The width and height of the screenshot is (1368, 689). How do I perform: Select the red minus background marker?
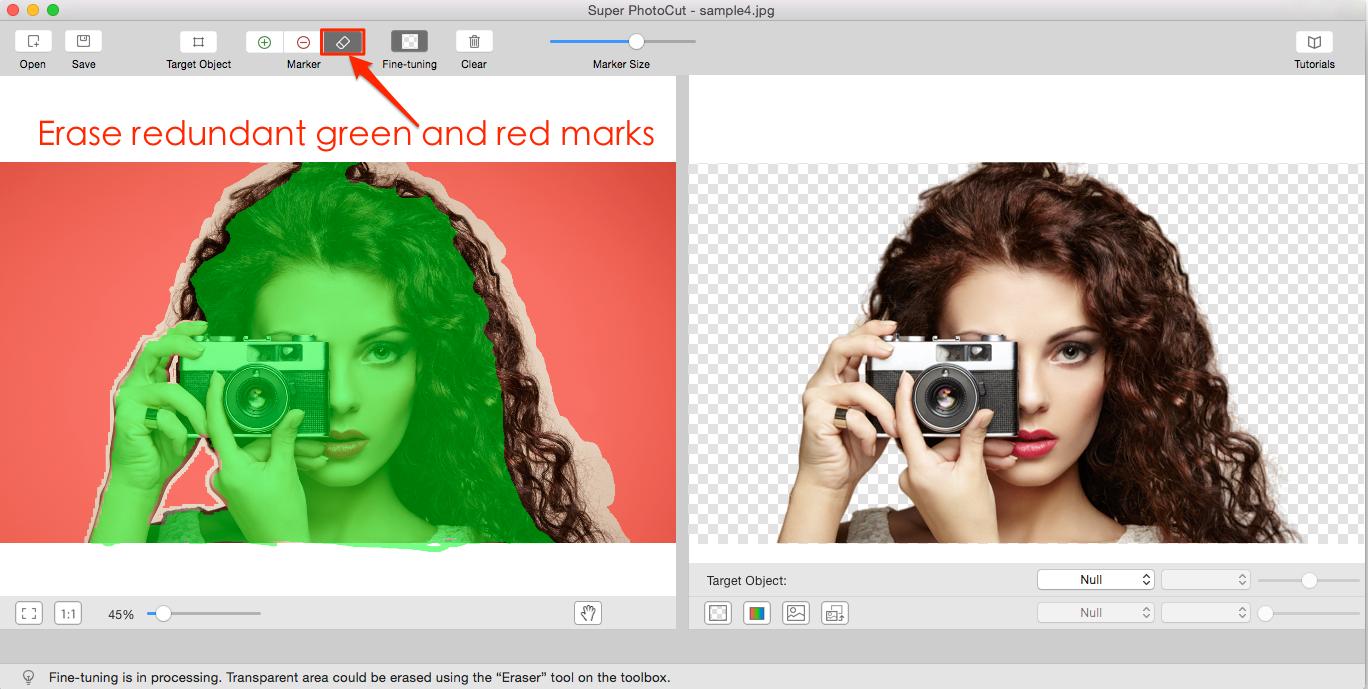[x=303, y=42]
